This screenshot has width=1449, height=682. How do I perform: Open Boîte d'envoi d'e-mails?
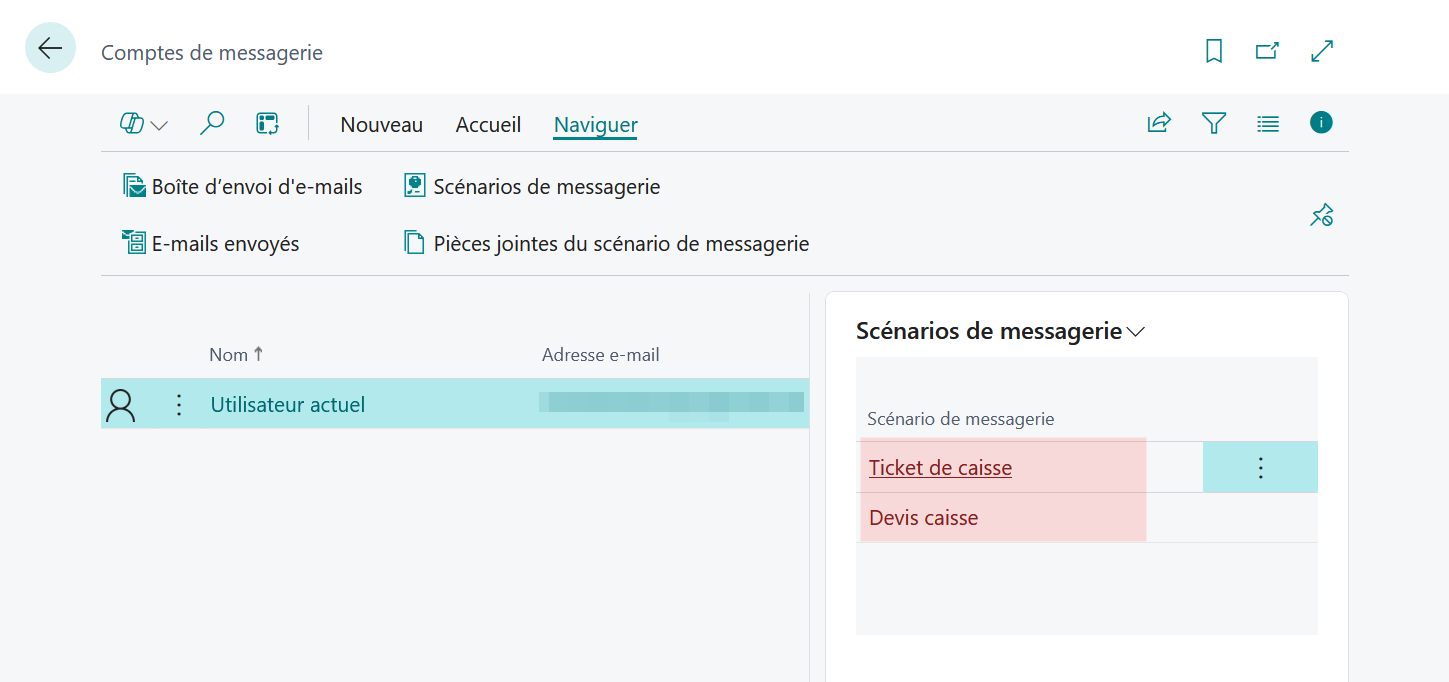point(242,186)
